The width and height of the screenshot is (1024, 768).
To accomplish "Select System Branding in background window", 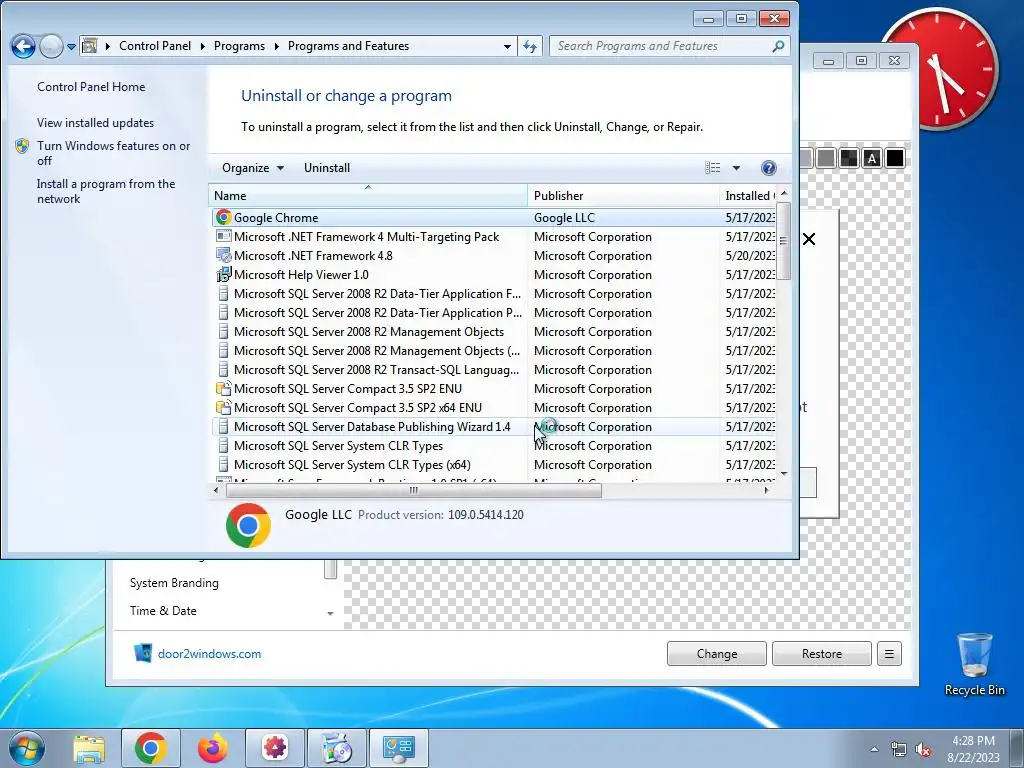I will pyautogui.click(x=174, y=583).
